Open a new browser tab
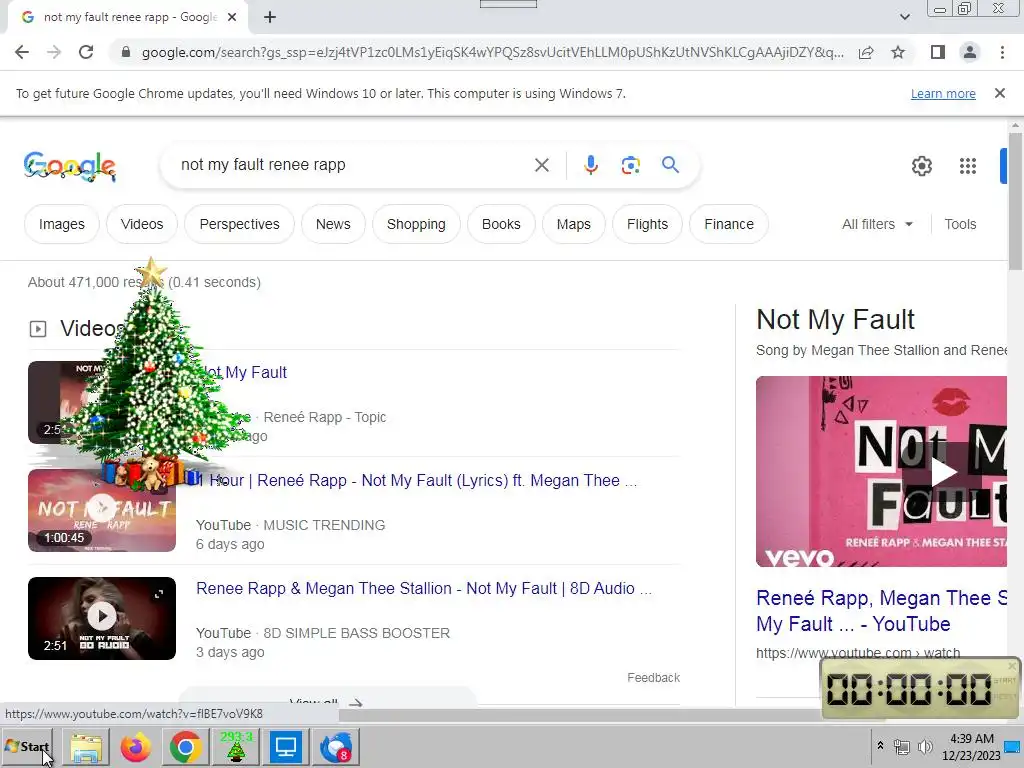This screenshot has width=1024, height=768. pyautogui.click(x=270, y=18)
